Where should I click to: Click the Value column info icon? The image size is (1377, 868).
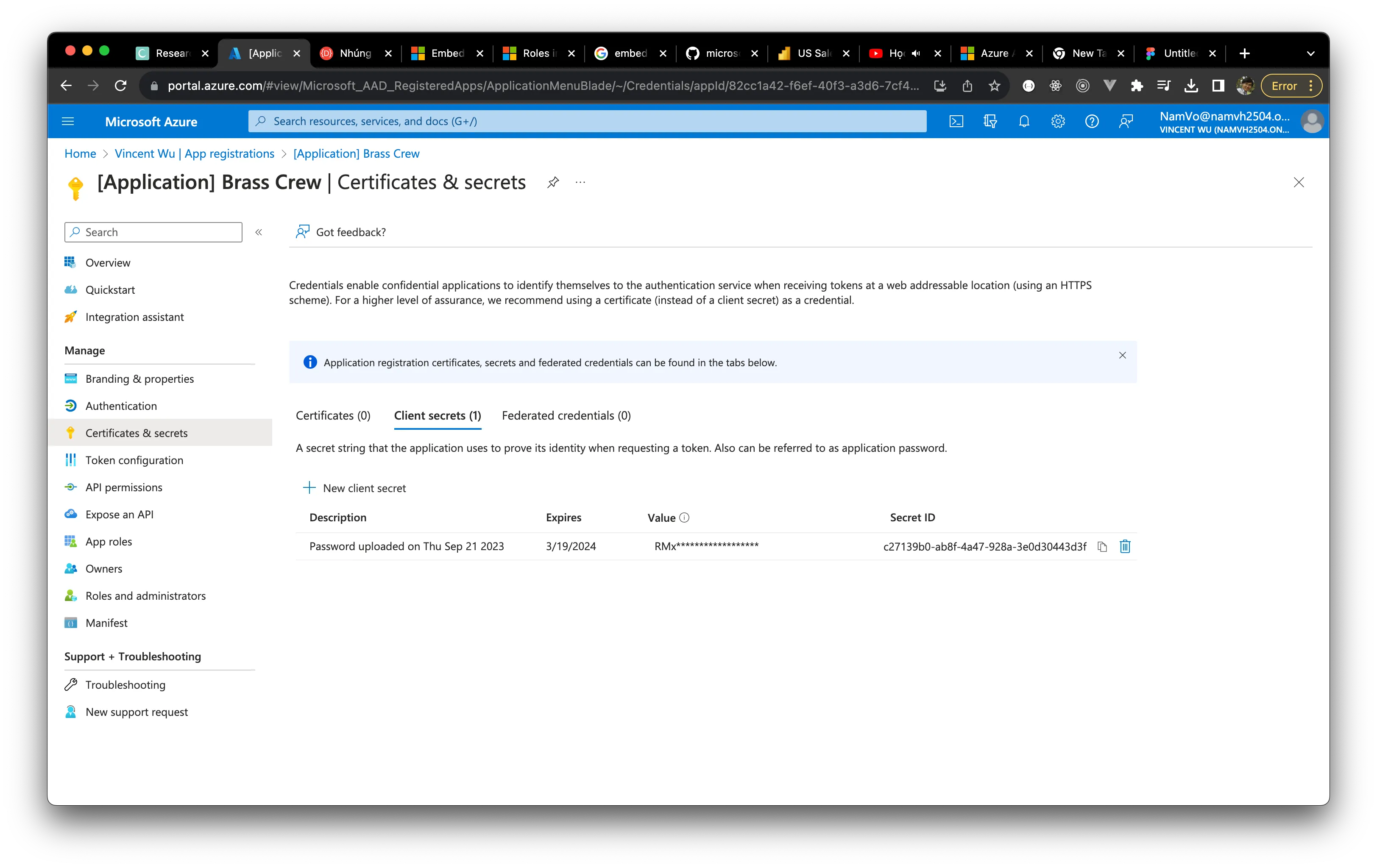tap(685, 517)
